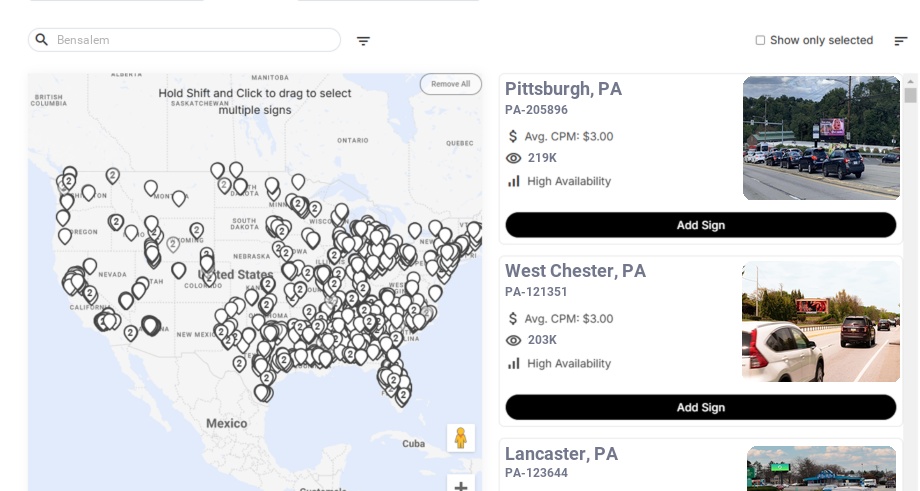Click West Chester availability bars icon
The width and height of the screenshot is (920, 491).
(x=514, y=364)
